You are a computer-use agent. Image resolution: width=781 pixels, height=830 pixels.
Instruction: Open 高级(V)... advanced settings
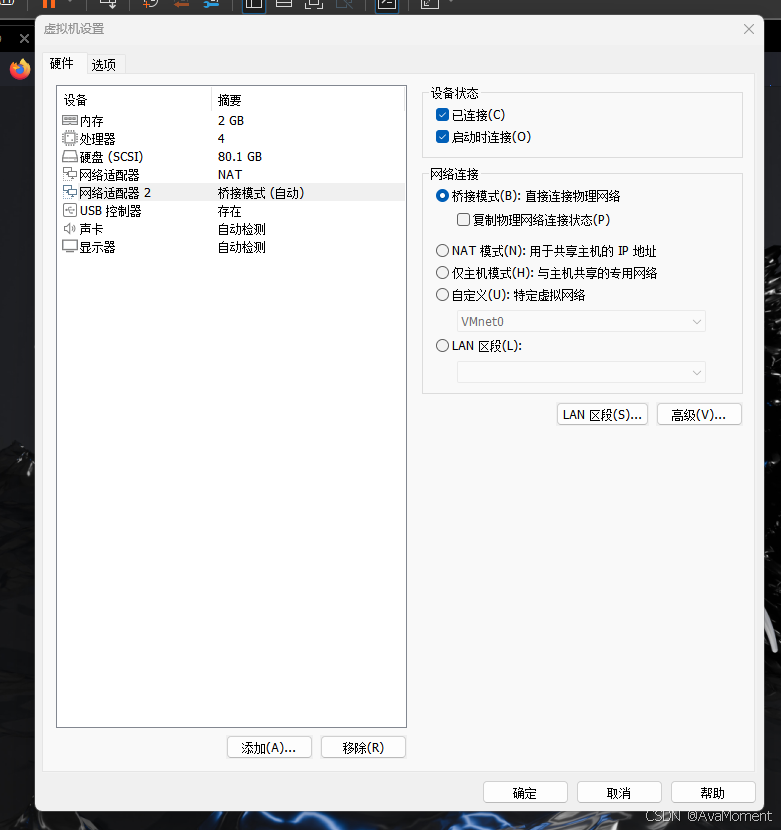tap(699, 414)
